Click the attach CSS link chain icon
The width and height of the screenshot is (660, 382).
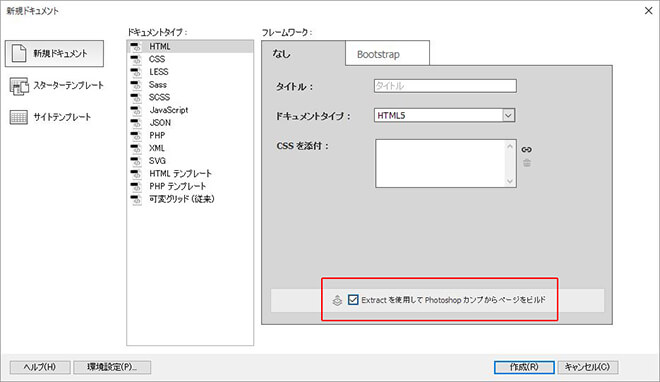click(527, 149)
